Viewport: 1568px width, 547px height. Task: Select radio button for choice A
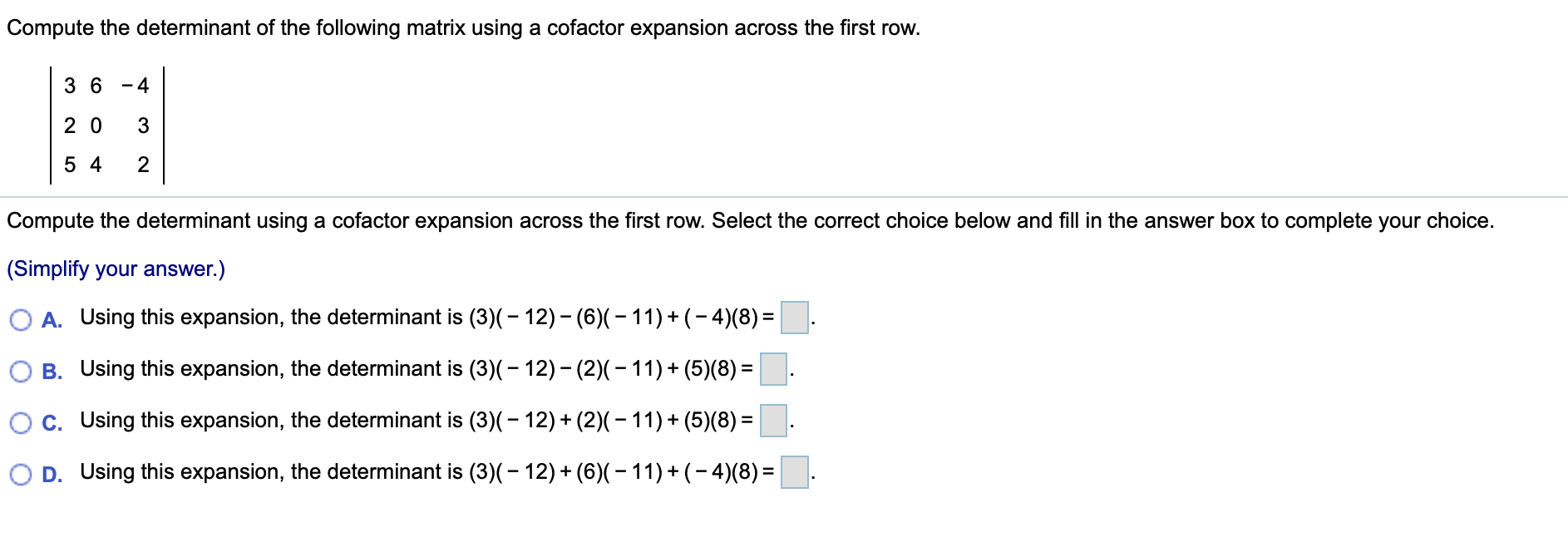(21, 320)
